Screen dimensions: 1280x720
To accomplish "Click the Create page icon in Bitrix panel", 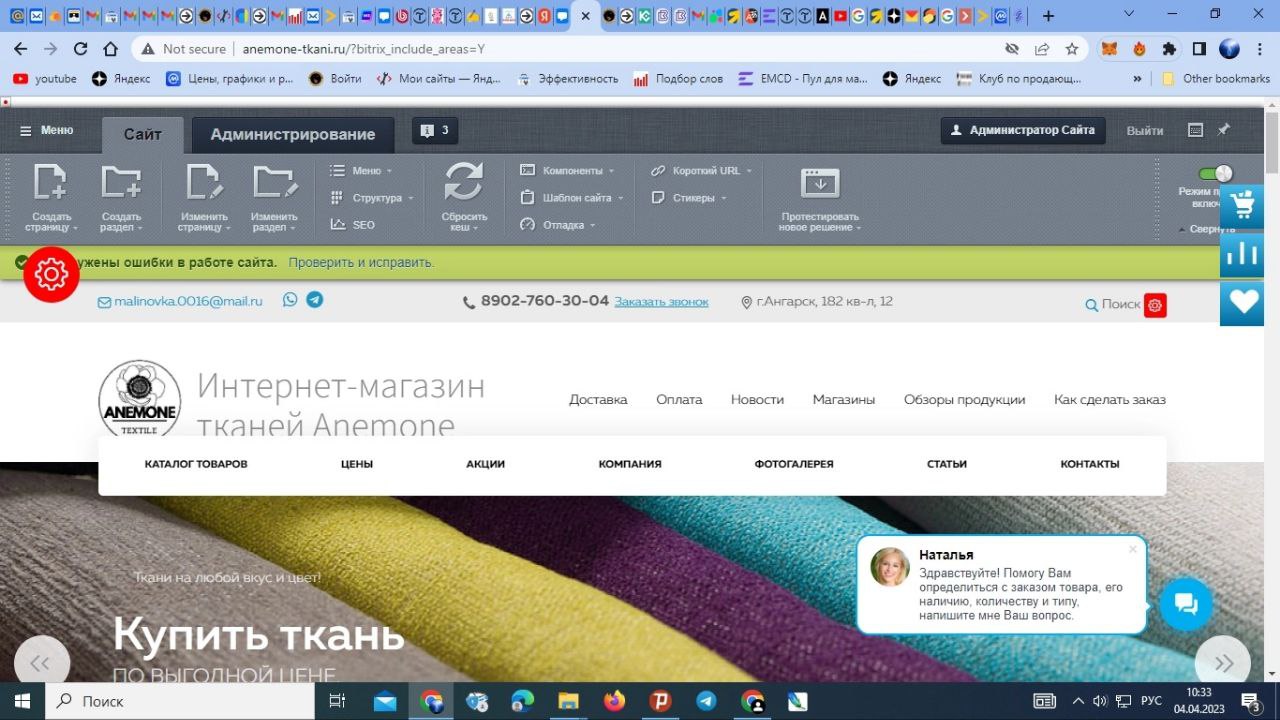I will pyautogui.click(x=50, y=183).
